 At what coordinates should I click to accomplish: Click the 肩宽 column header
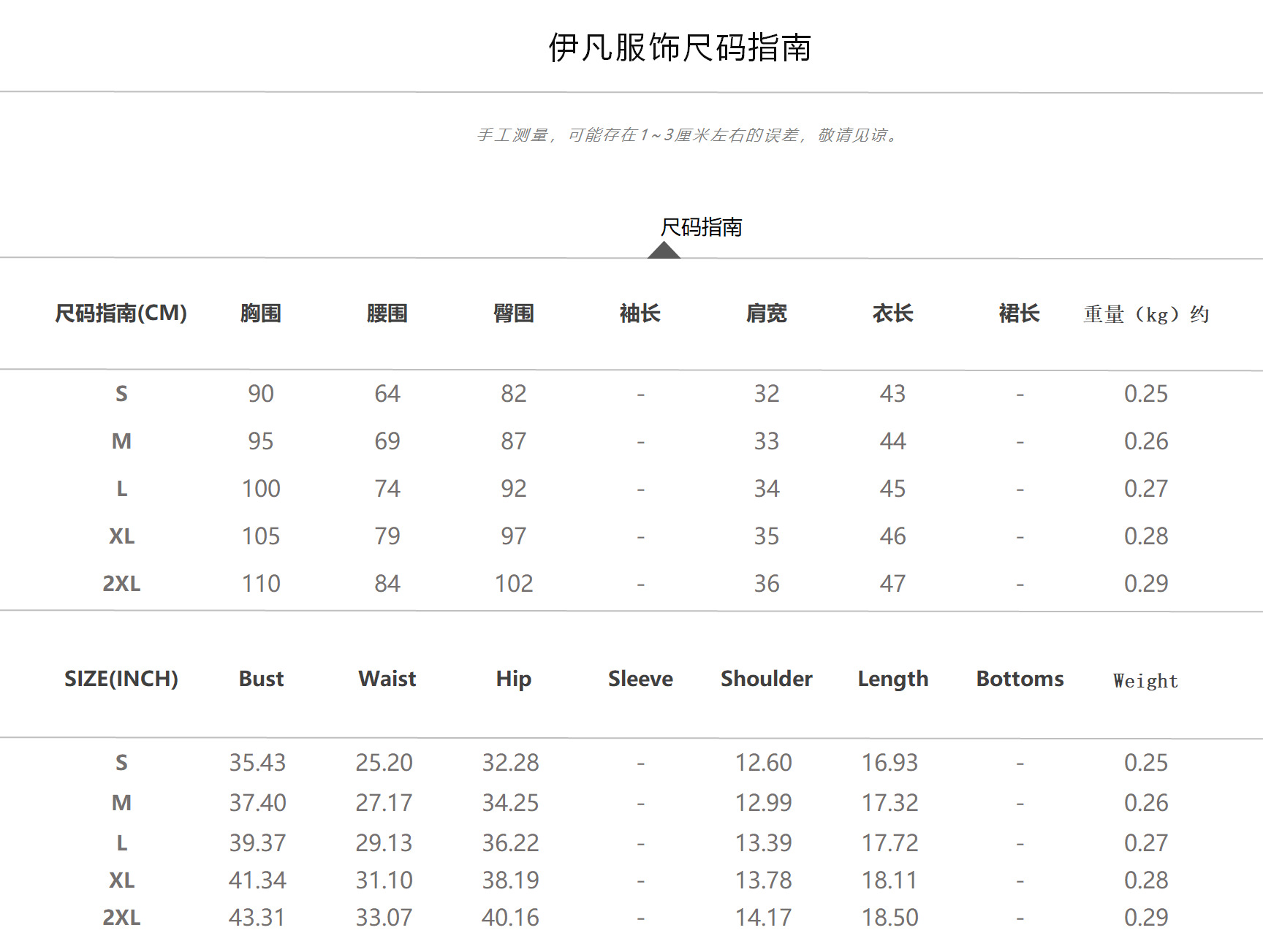[x=767, y=313]
